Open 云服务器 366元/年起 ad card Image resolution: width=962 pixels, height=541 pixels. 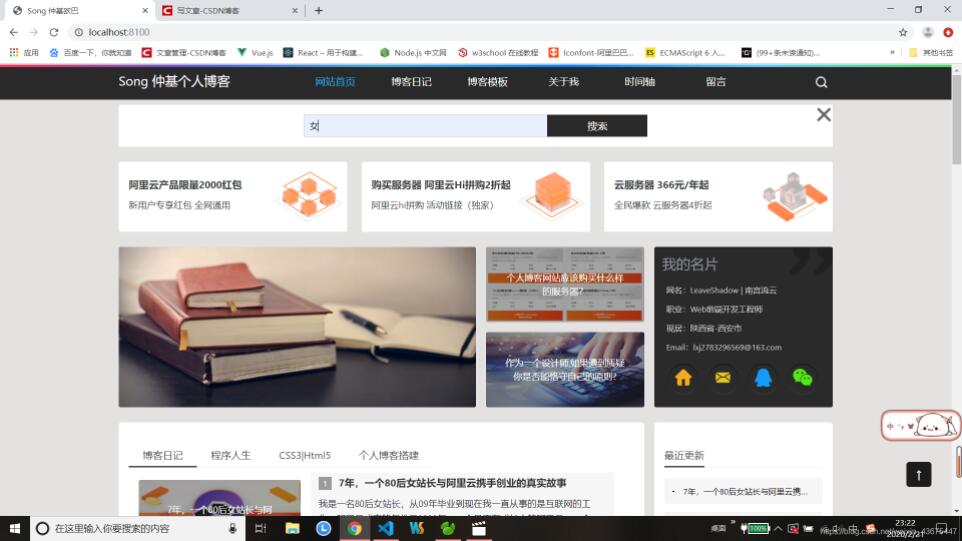tap(718, 196)
